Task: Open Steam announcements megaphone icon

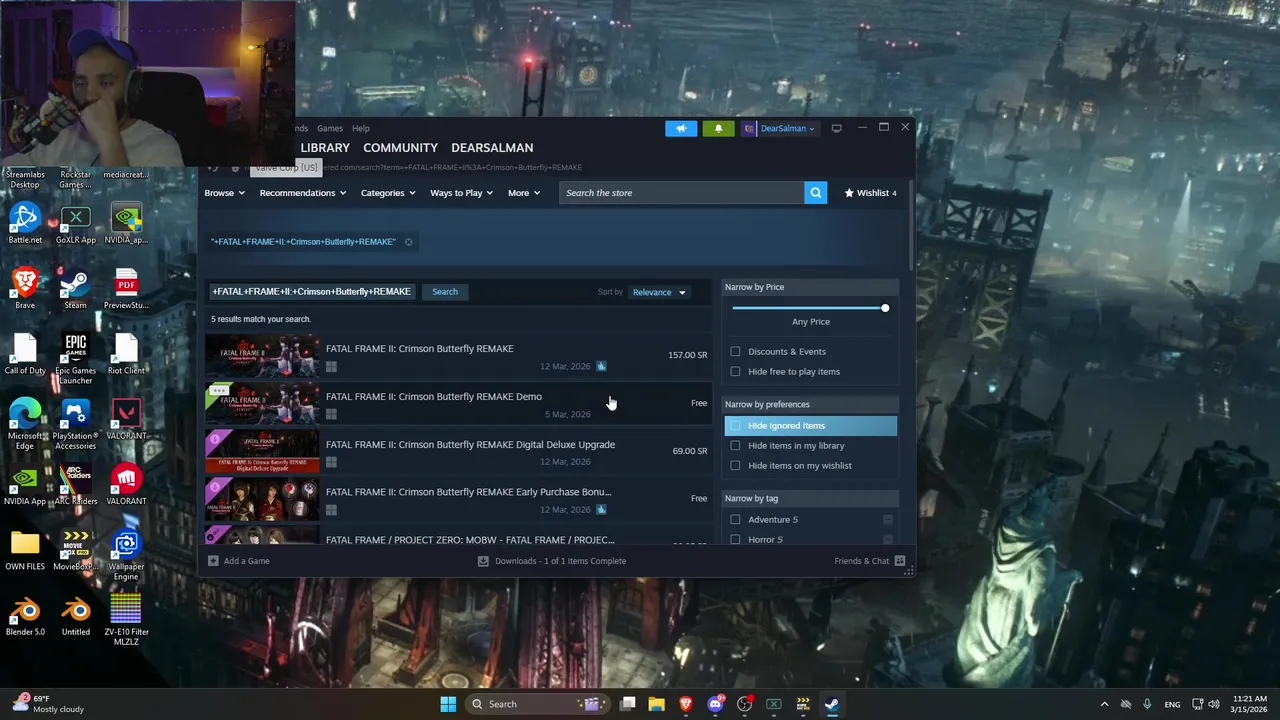Action: [681, 128]
